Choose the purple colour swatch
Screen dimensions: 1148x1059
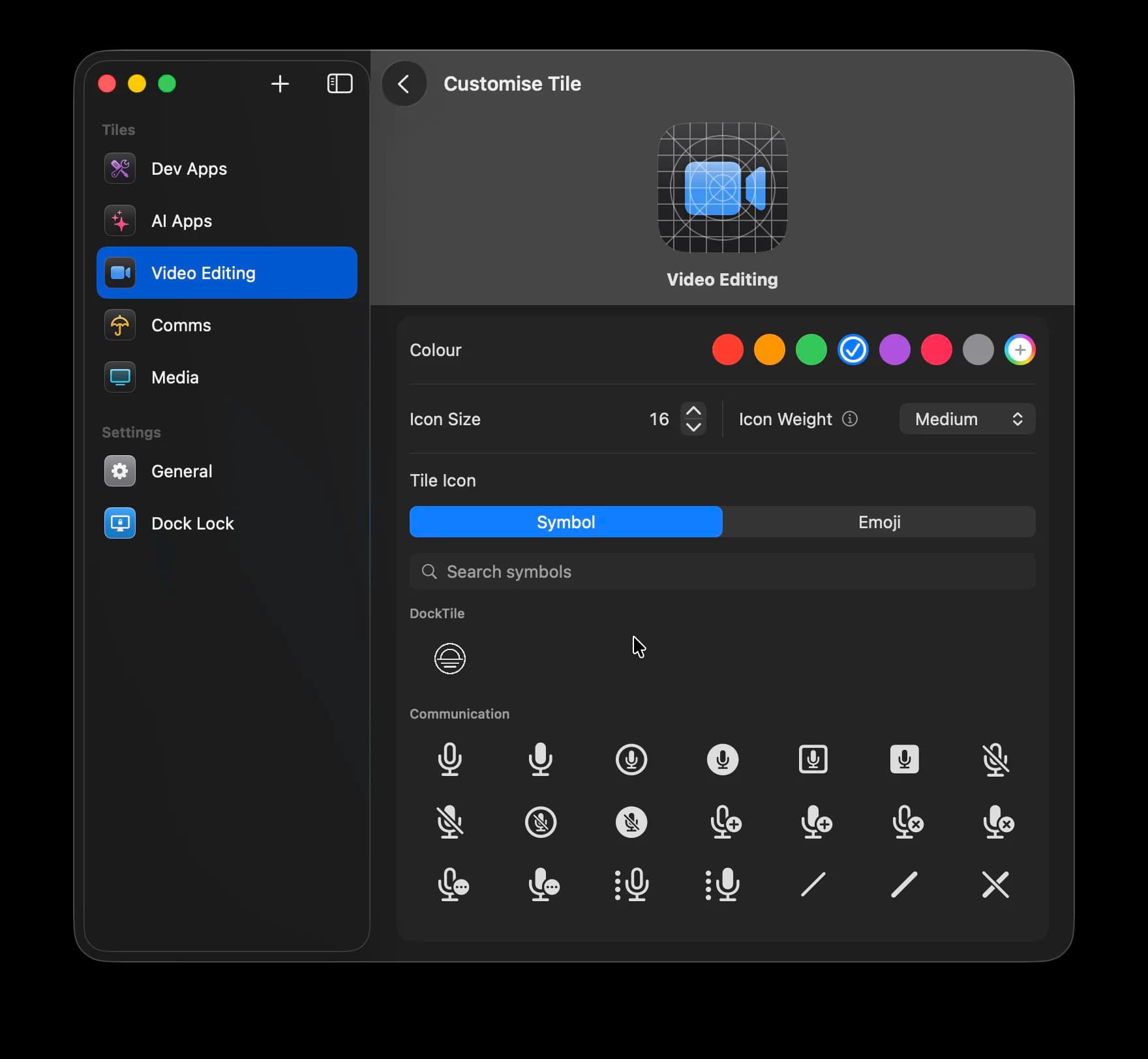895,350
